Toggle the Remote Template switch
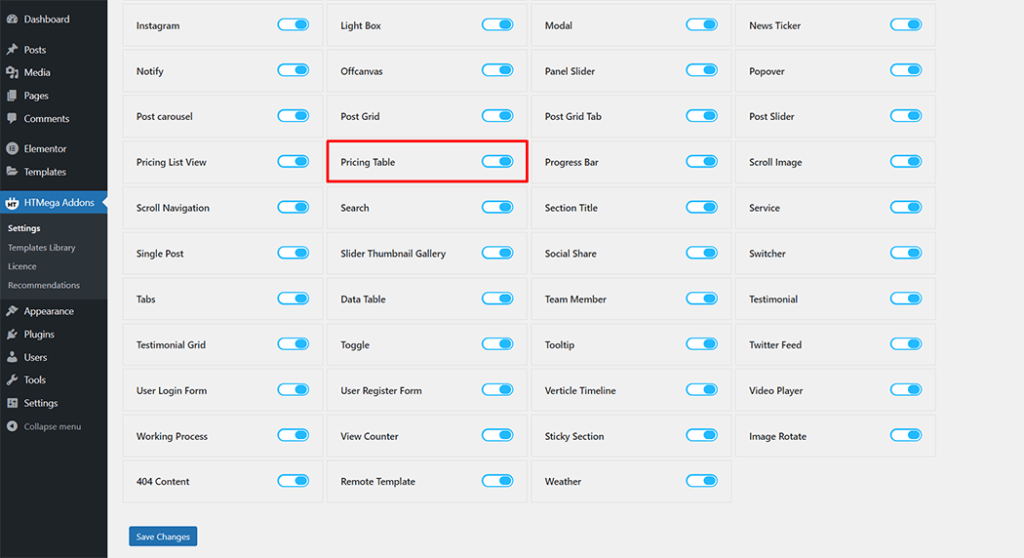Viewport: 1024px width, 558px height. [x=498, y=481]
